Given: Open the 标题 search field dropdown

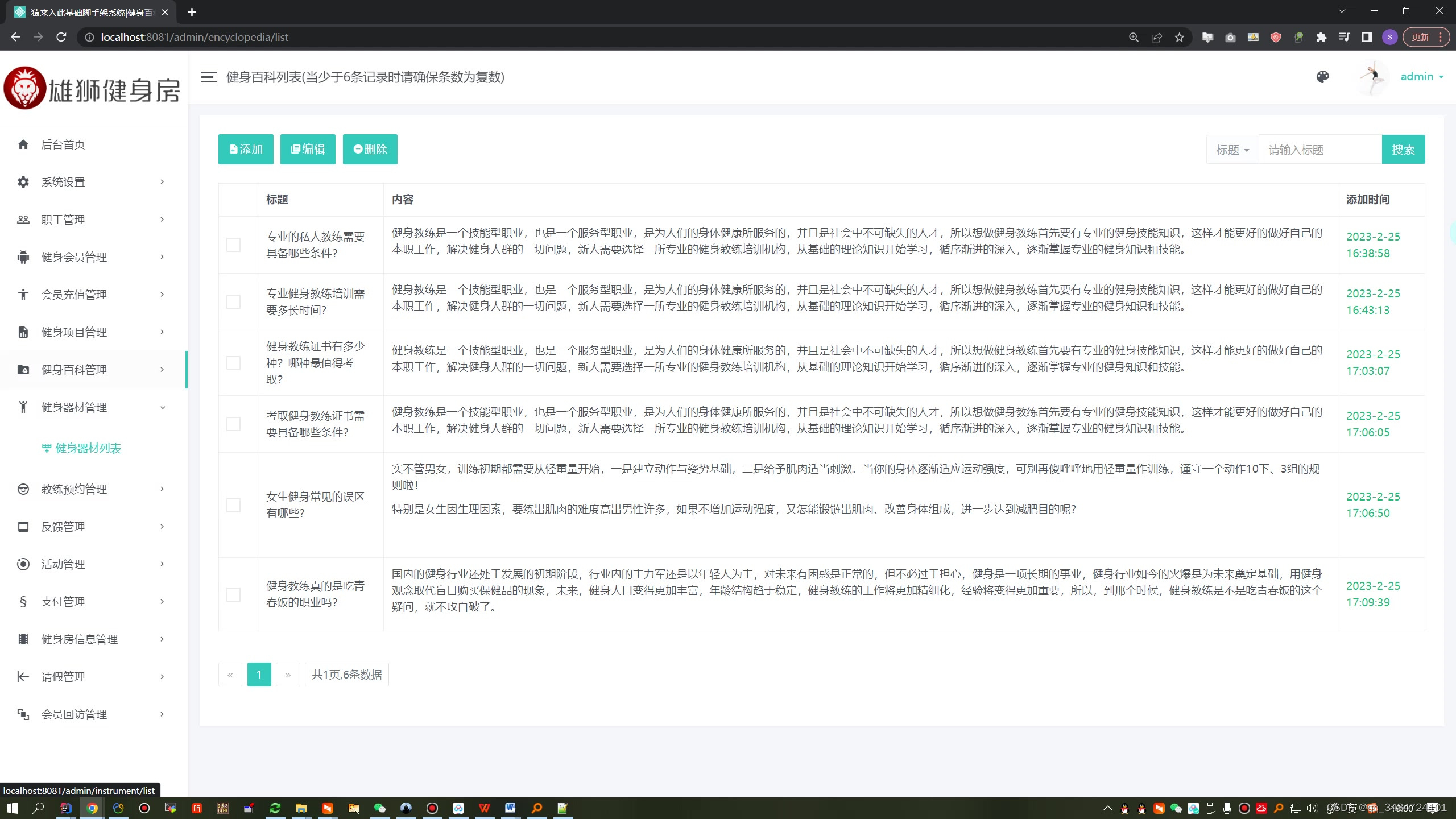Looking at the screenshot, I should pyautogui.click(x=1232, y=150).
